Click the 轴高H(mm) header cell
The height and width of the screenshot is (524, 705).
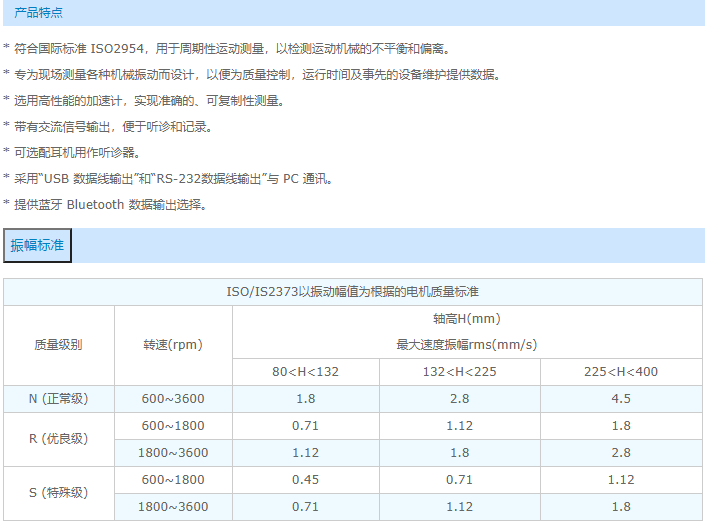(x=466, y=319)
